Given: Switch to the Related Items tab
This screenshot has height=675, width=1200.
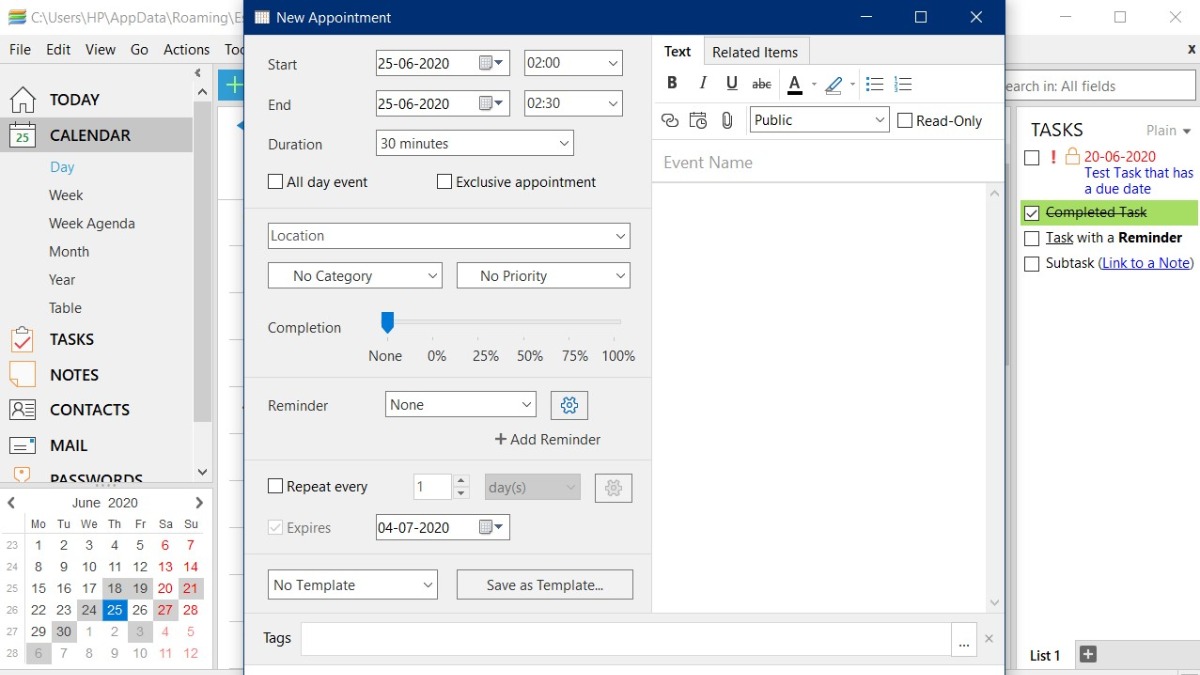Looking at the screenshot, I should click(x=755, y=52).
